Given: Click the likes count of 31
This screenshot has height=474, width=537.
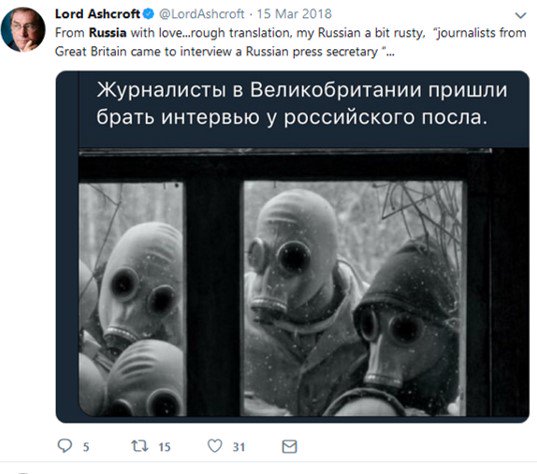Looking at the screenshot, I should coord(239,447).
